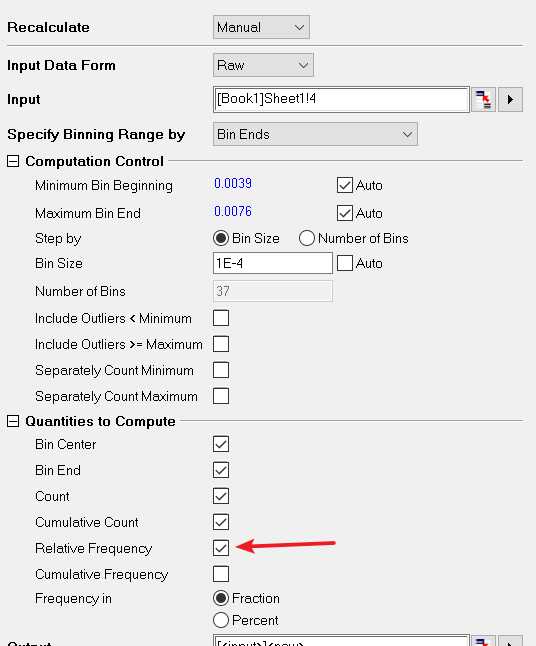Screen dimensions: 536x646
Task: Open the Specify Binning Range by dropdown
Action: click(x=315, y=134)
